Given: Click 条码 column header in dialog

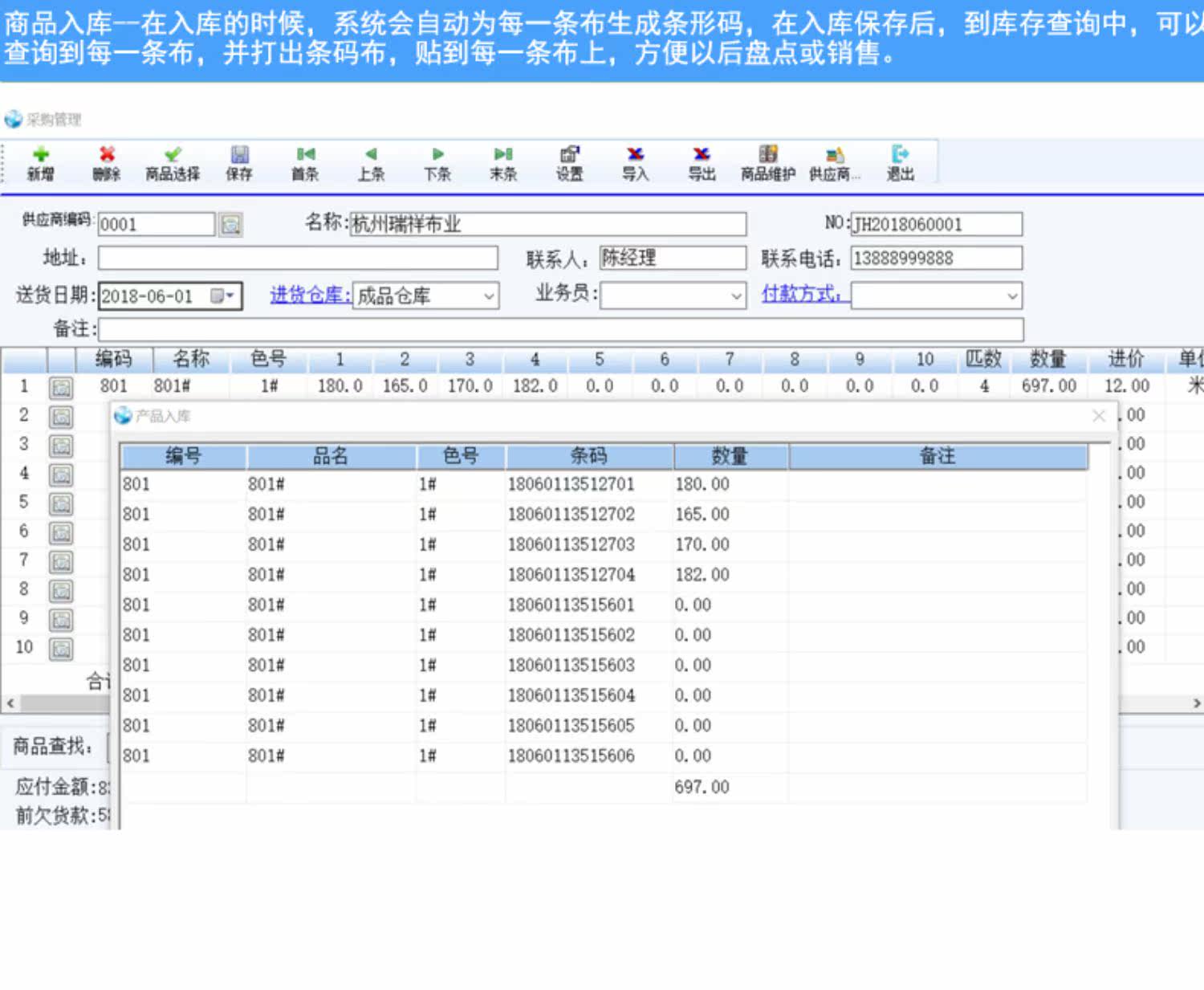Looking at the screenshot, I should pyautogui.click(x=589, y=456).
